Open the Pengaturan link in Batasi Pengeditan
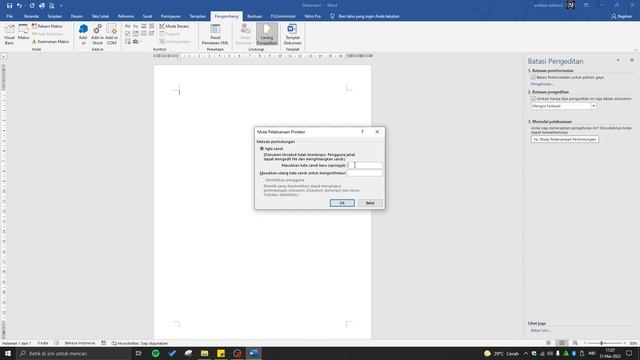The image size is (640, 360). tap(542, 84)
